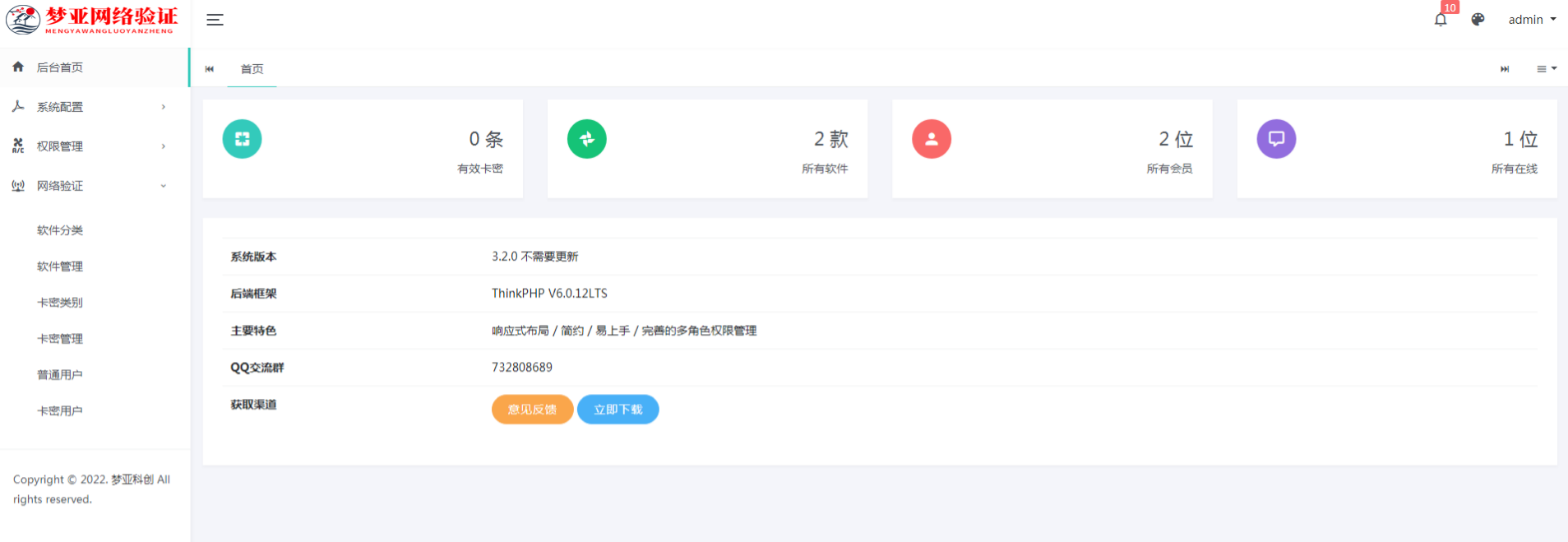Screen dimensions: 1568x542
Task: Click the teal valid card keys icon
Action: click(242, 139)
